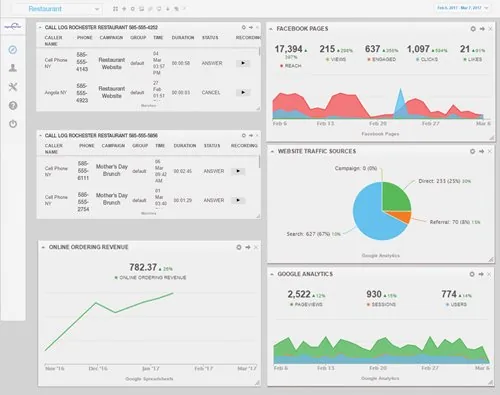
Task: Play recording for the 585-555-4143 call
Action: (243, 63)
